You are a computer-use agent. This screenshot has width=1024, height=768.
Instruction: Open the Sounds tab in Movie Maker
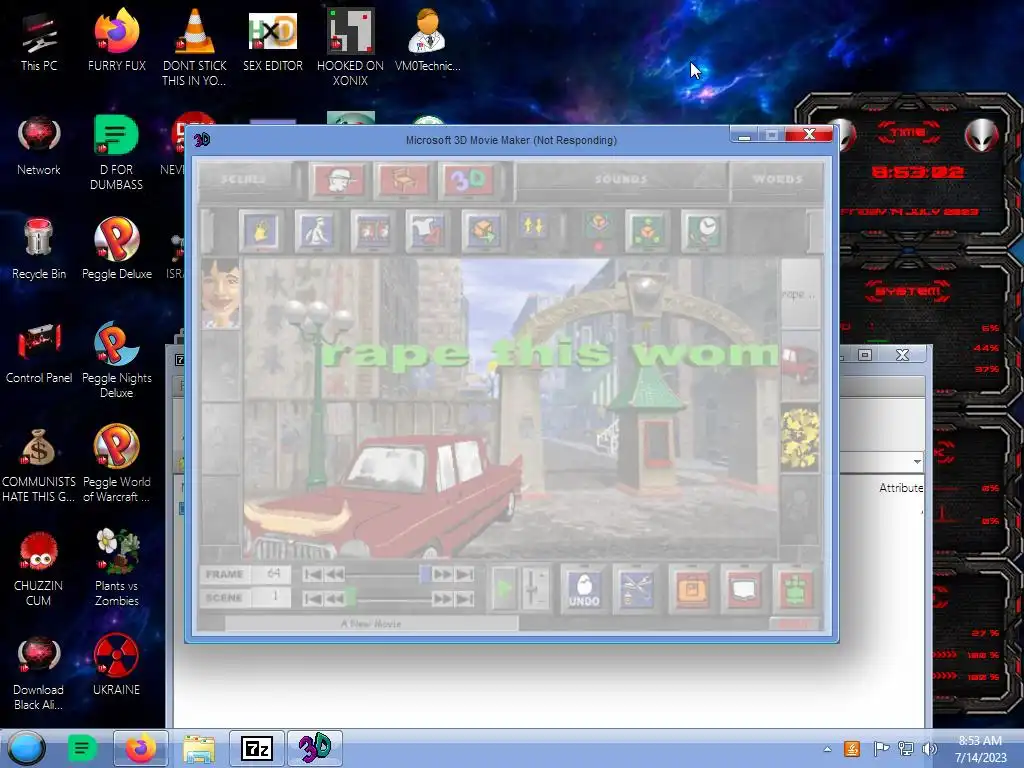pos(621,179)
